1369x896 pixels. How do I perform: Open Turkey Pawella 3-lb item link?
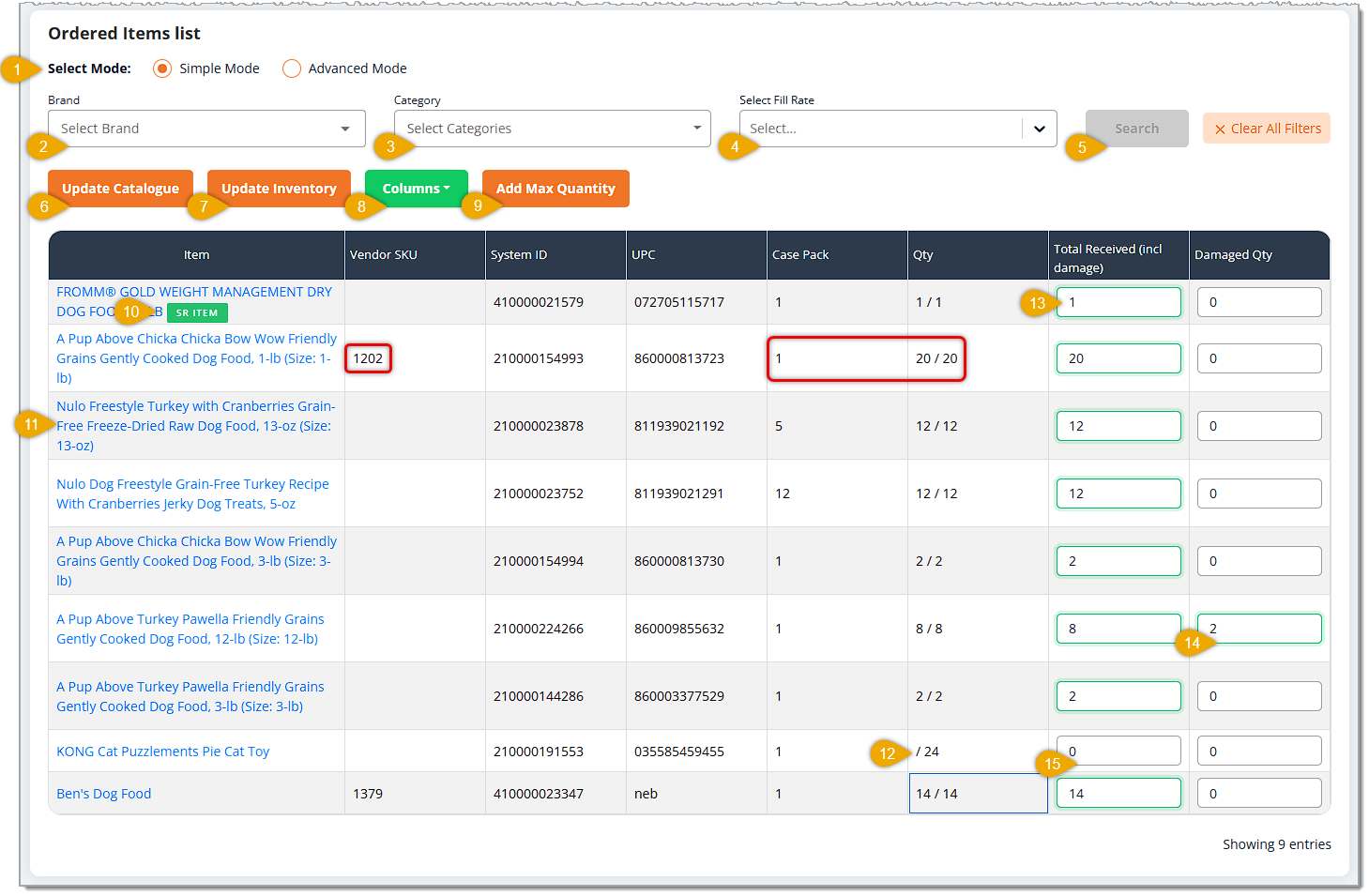[x=190, y=696]
